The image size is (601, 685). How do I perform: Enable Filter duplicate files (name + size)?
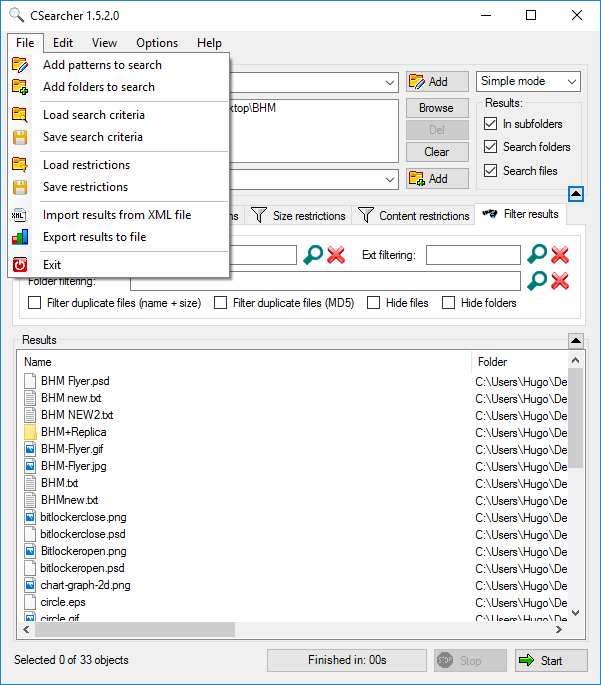tap(35, 303)
